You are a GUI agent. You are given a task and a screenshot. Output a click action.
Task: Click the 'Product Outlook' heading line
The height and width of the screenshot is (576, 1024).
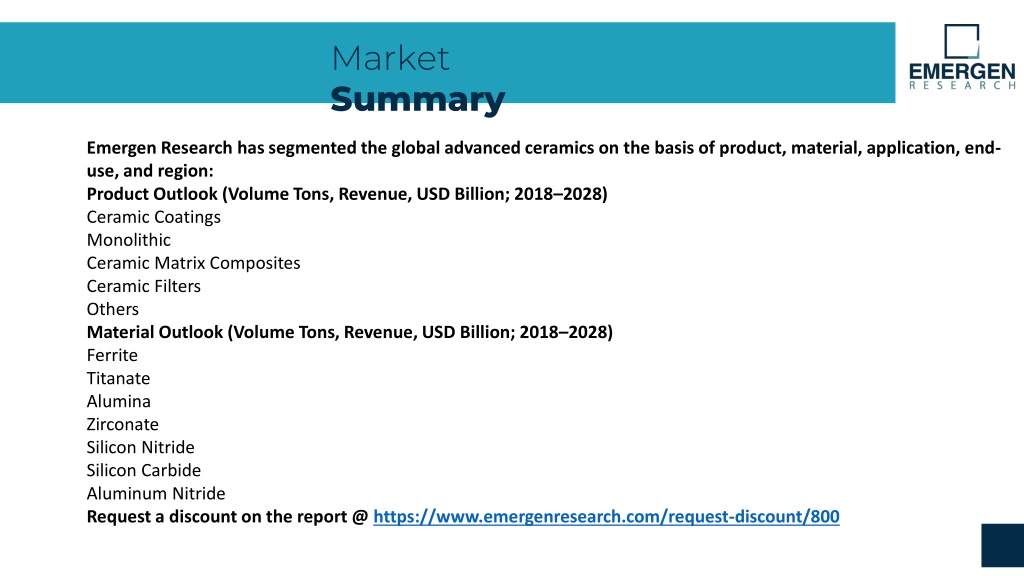point(347,194)
